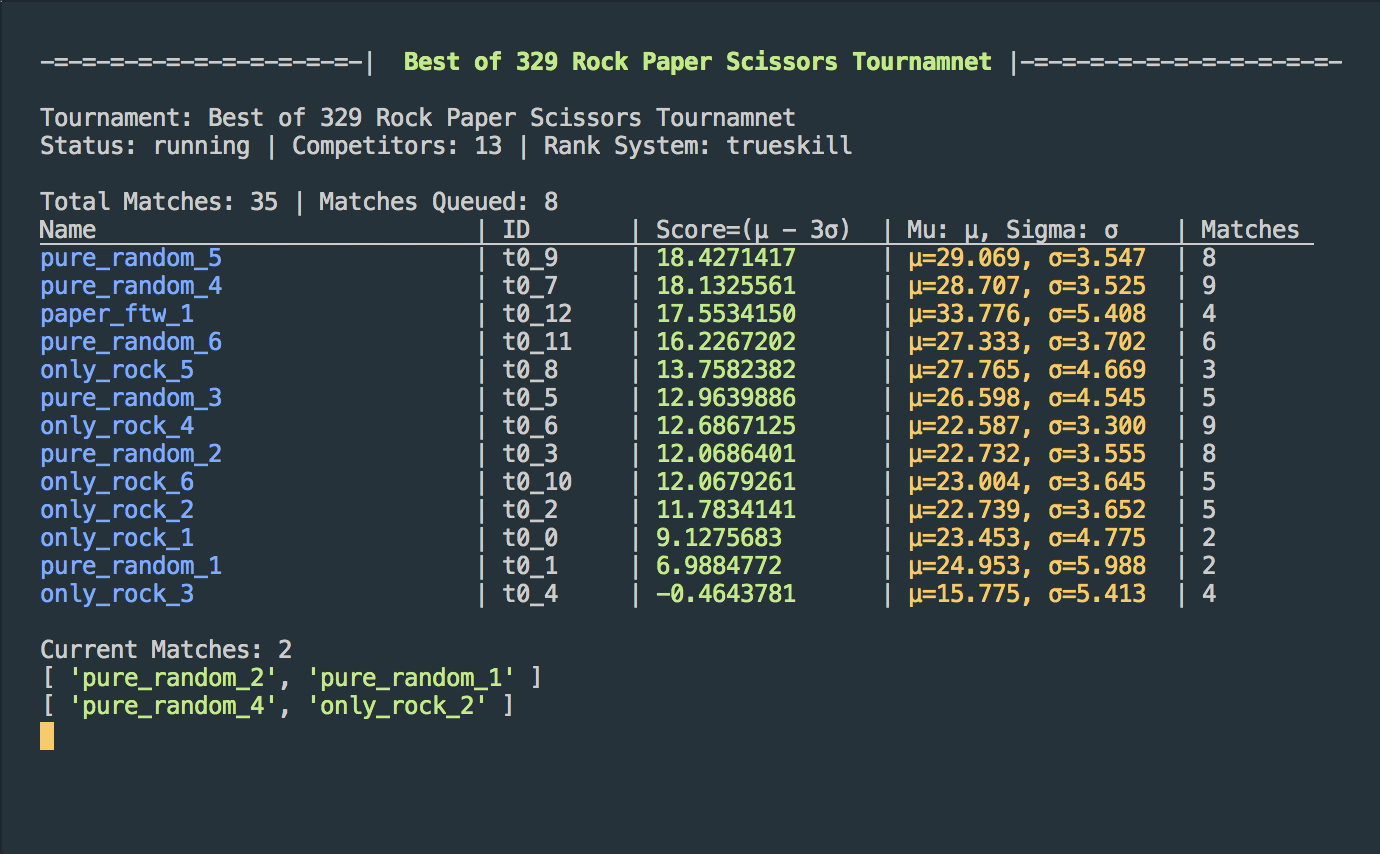Screen dimensions: 1380x854
Task: Click the score value 13.7582382
Action: pos(726,370)
